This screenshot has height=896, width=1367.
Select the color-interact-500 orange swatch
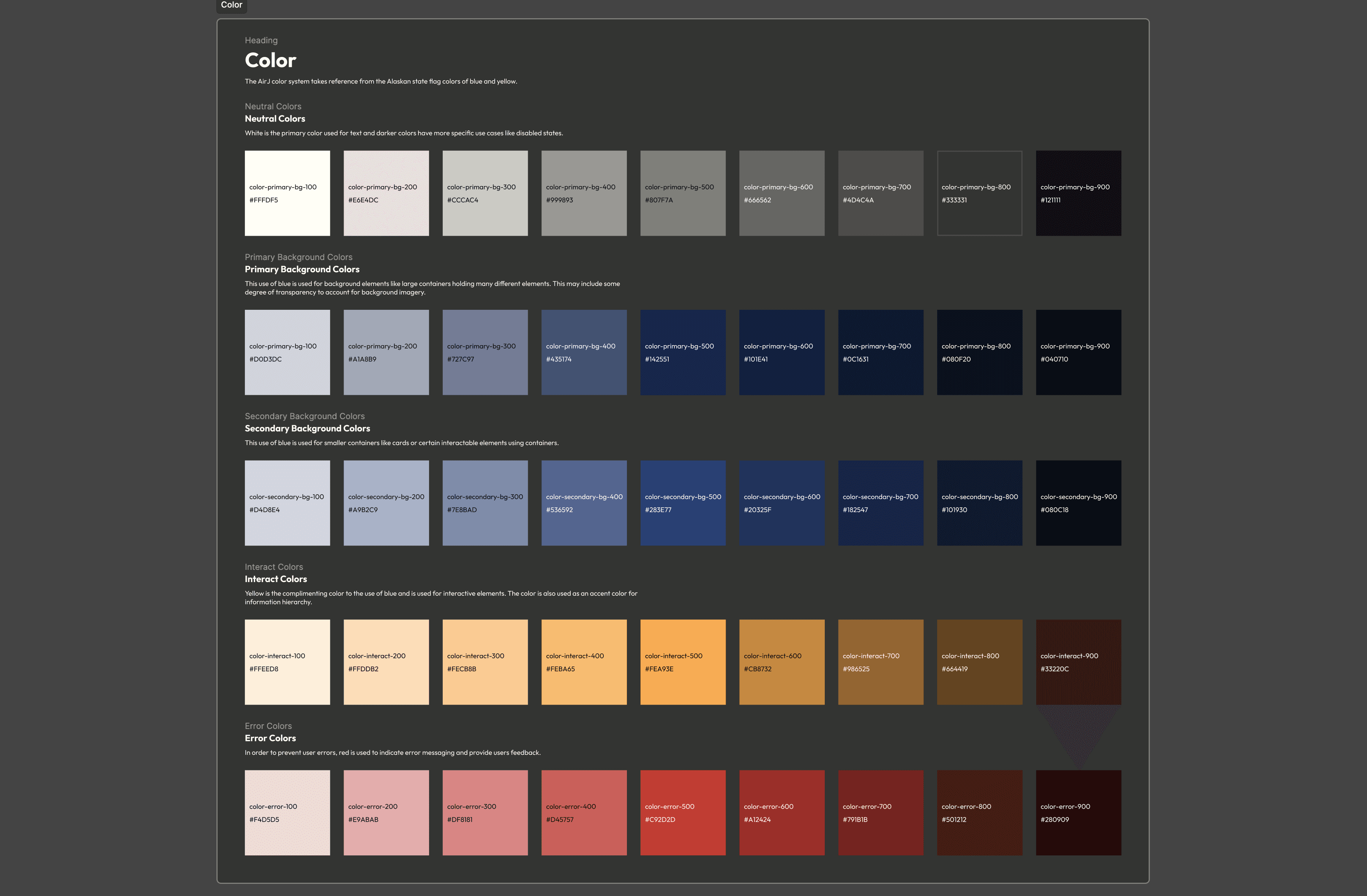tap(683, 662)
